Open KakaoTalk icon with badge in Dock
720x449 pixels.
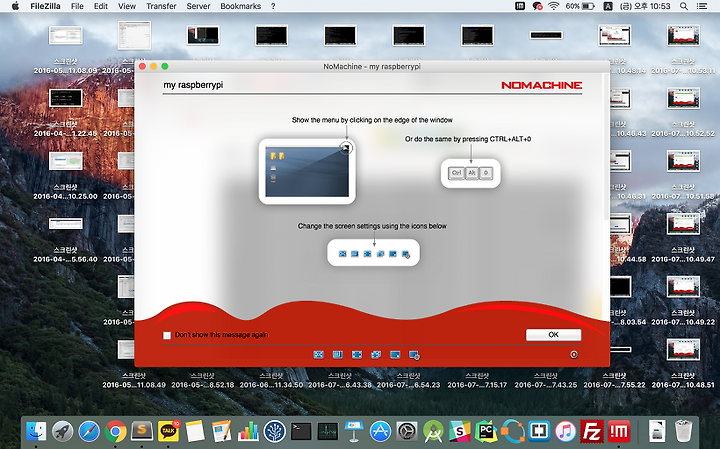pos(169,431)
